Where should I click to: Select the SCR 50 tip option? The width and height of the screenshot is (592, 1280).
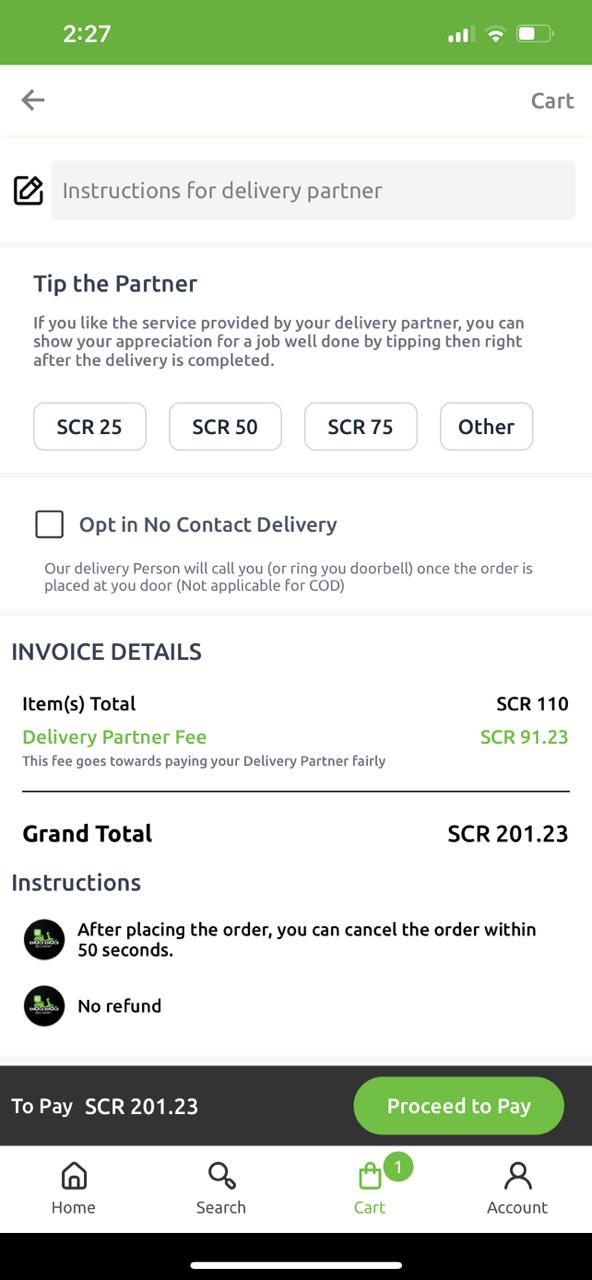225,427
